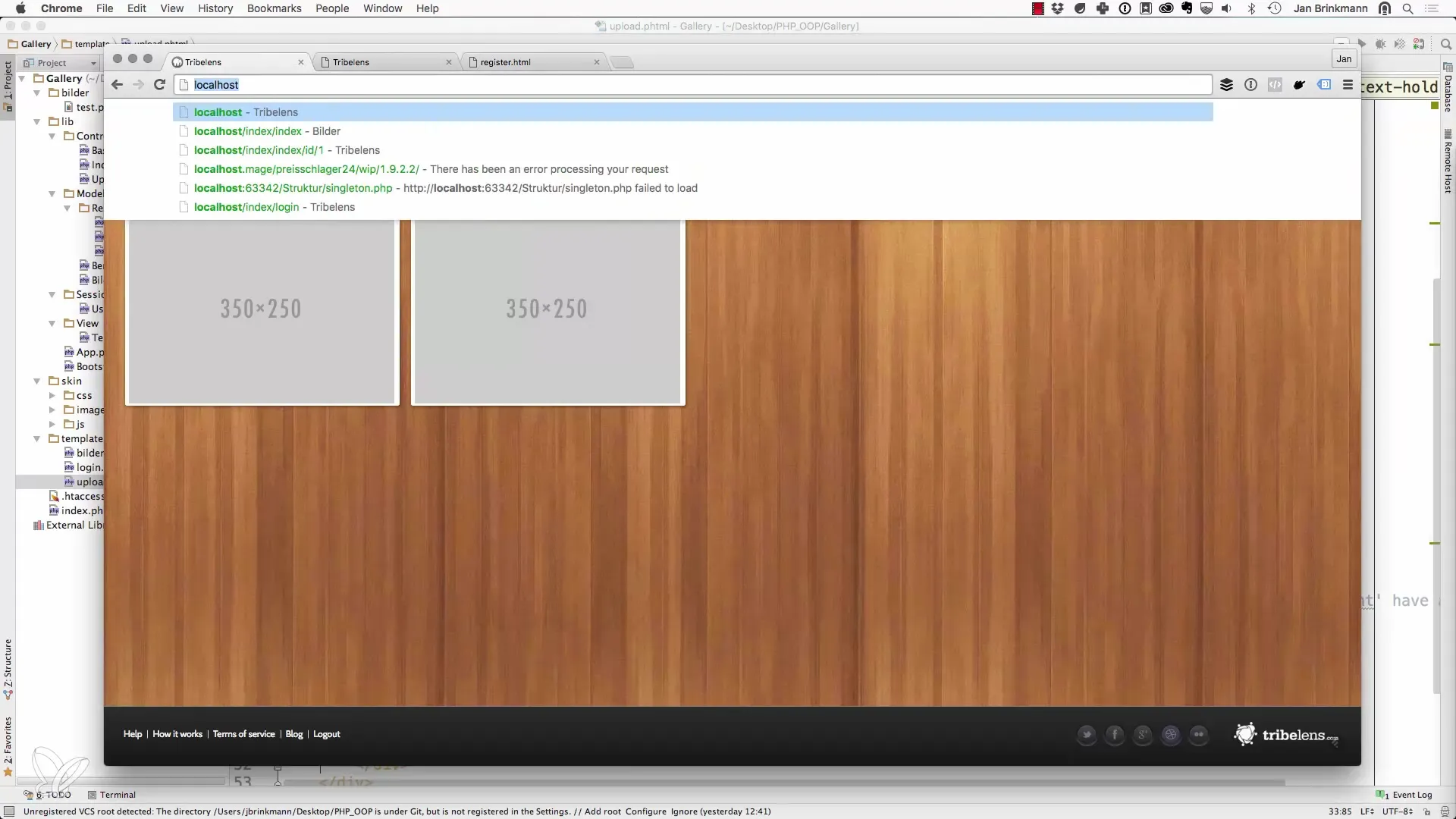
Task: Open the How it works link
Action: (177, 734)
